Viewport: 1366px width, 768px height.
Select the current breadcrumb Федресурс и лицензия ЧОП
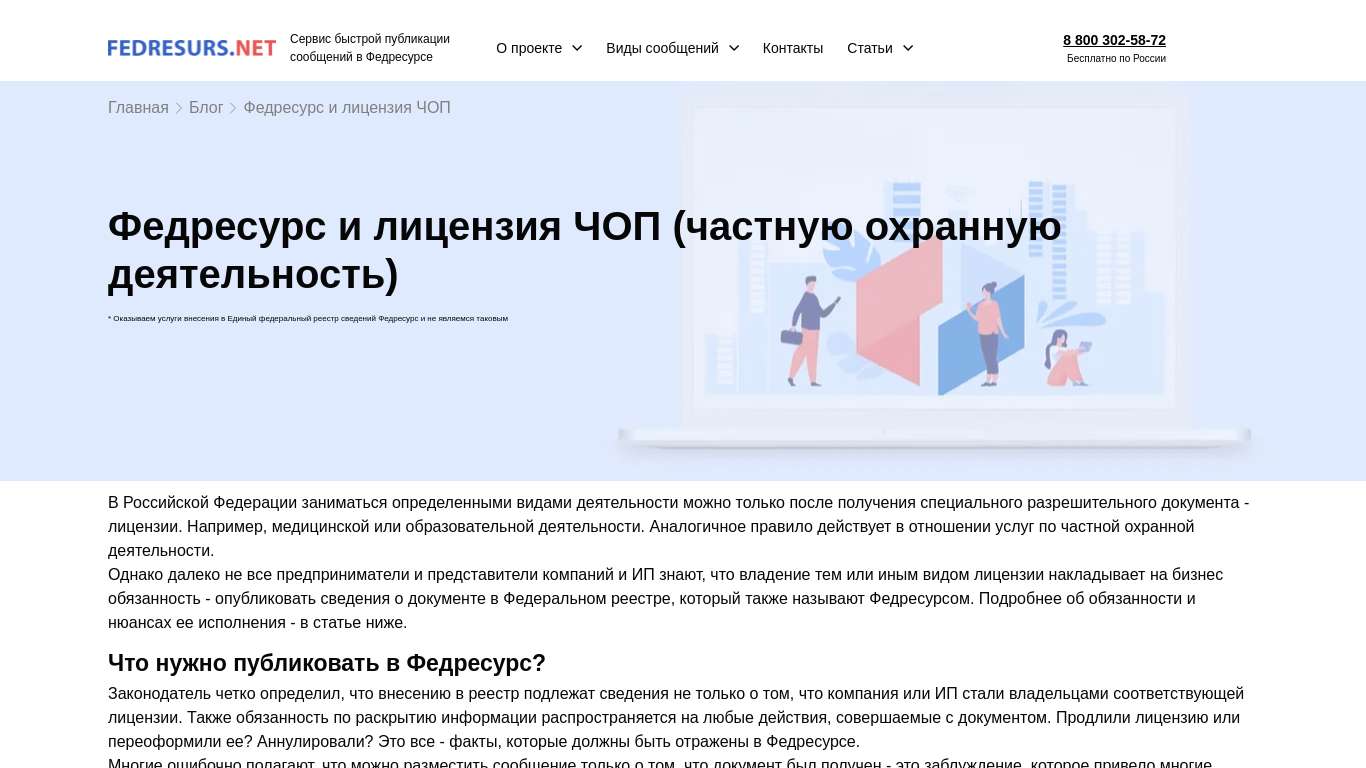pyautogui.click(x=347, y=107)
